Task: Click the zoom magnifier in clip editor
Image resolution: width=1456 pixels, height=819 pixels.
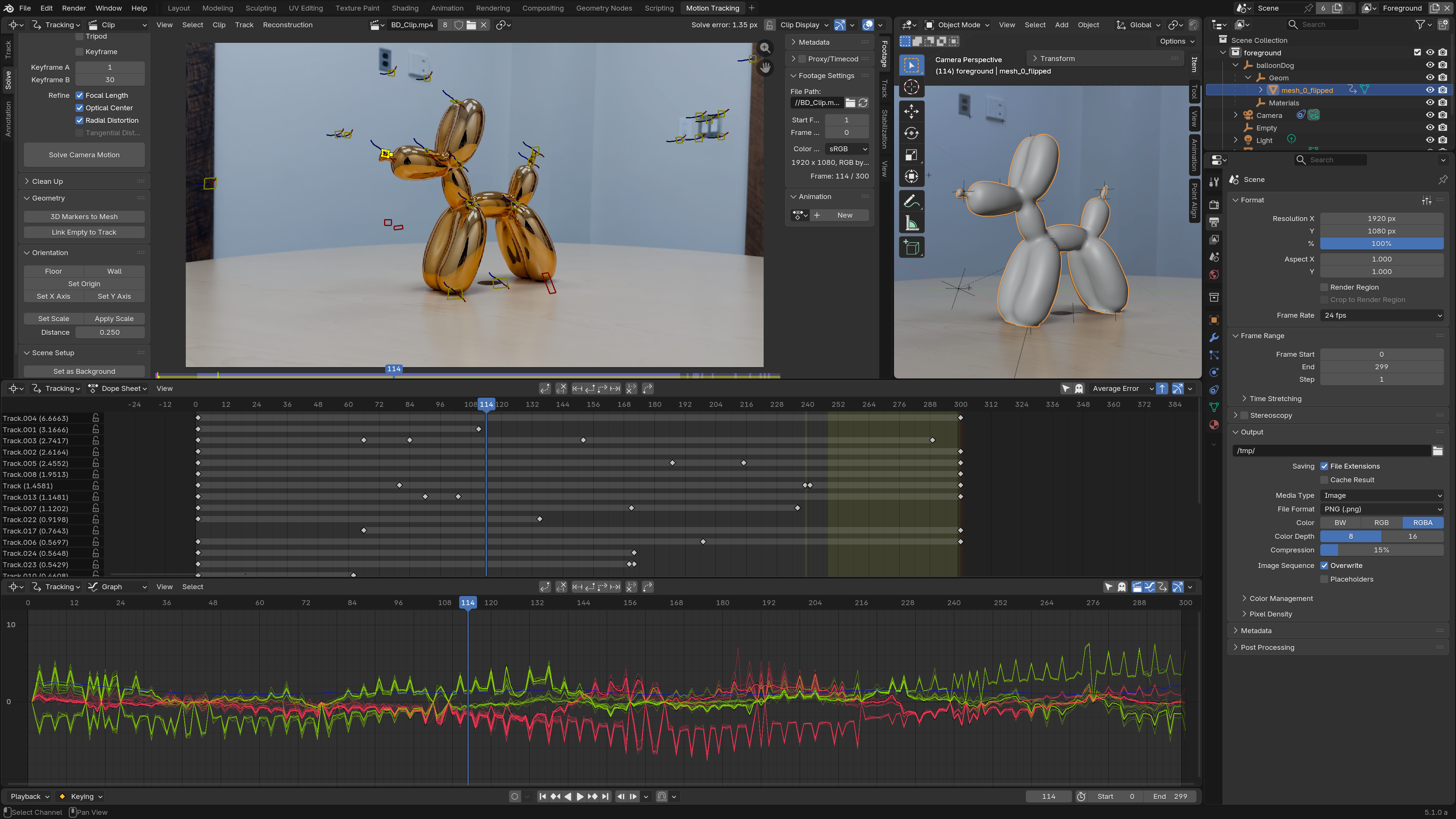Action: tap(765, 48)
